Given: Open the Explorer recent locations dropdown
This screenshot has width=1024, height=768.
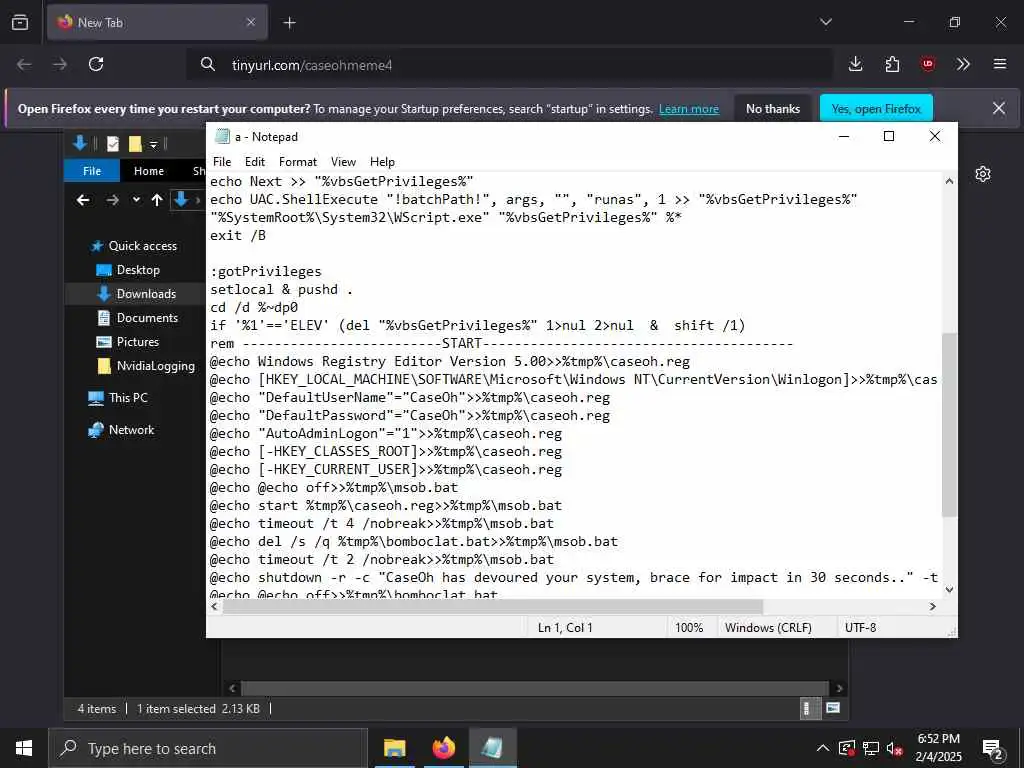Looking at the screenshot, I should click(x=136, y=200).
